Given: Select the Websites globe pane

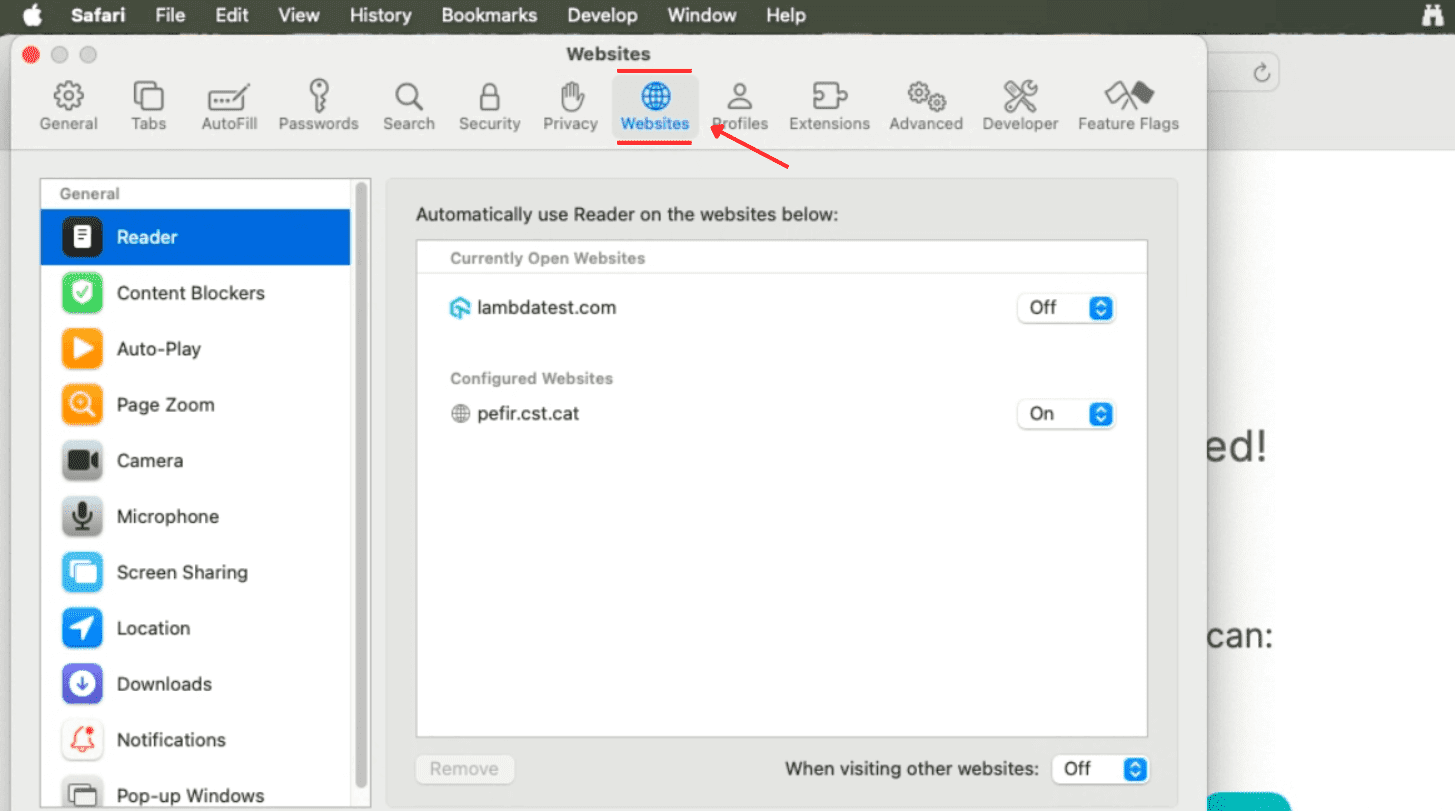Looking at the screenshot, I should tap(655, 107).
